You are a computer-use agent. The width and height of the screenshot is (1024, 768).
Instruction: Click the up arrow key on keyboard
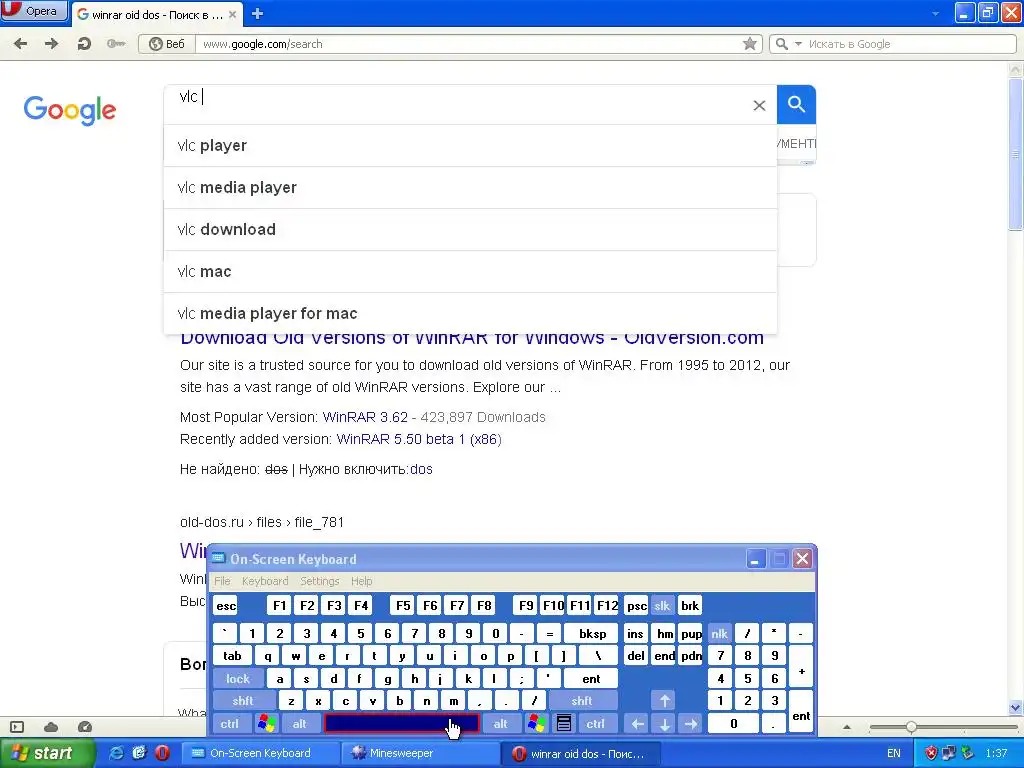point(665,701)
